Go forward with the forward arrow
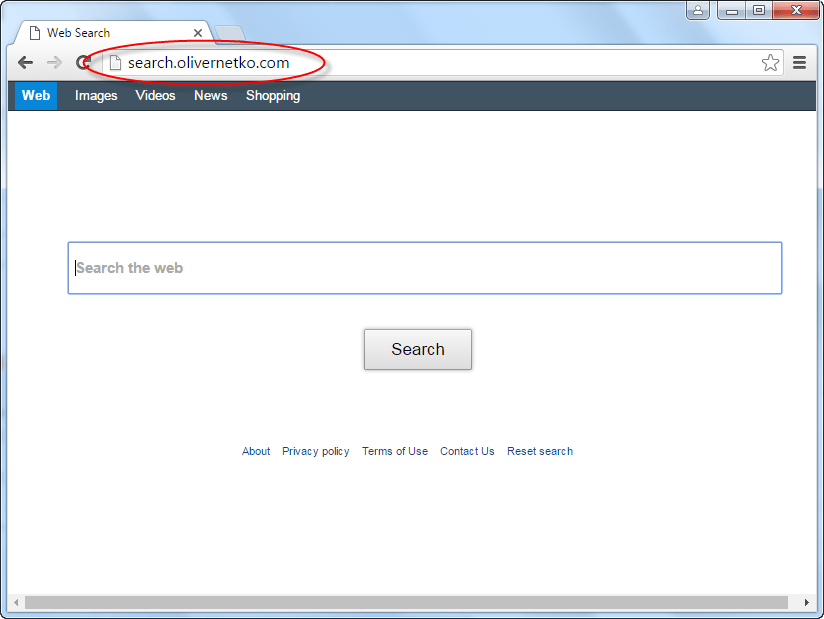Screen dimensions: 824x619 [x=54, y=63]
